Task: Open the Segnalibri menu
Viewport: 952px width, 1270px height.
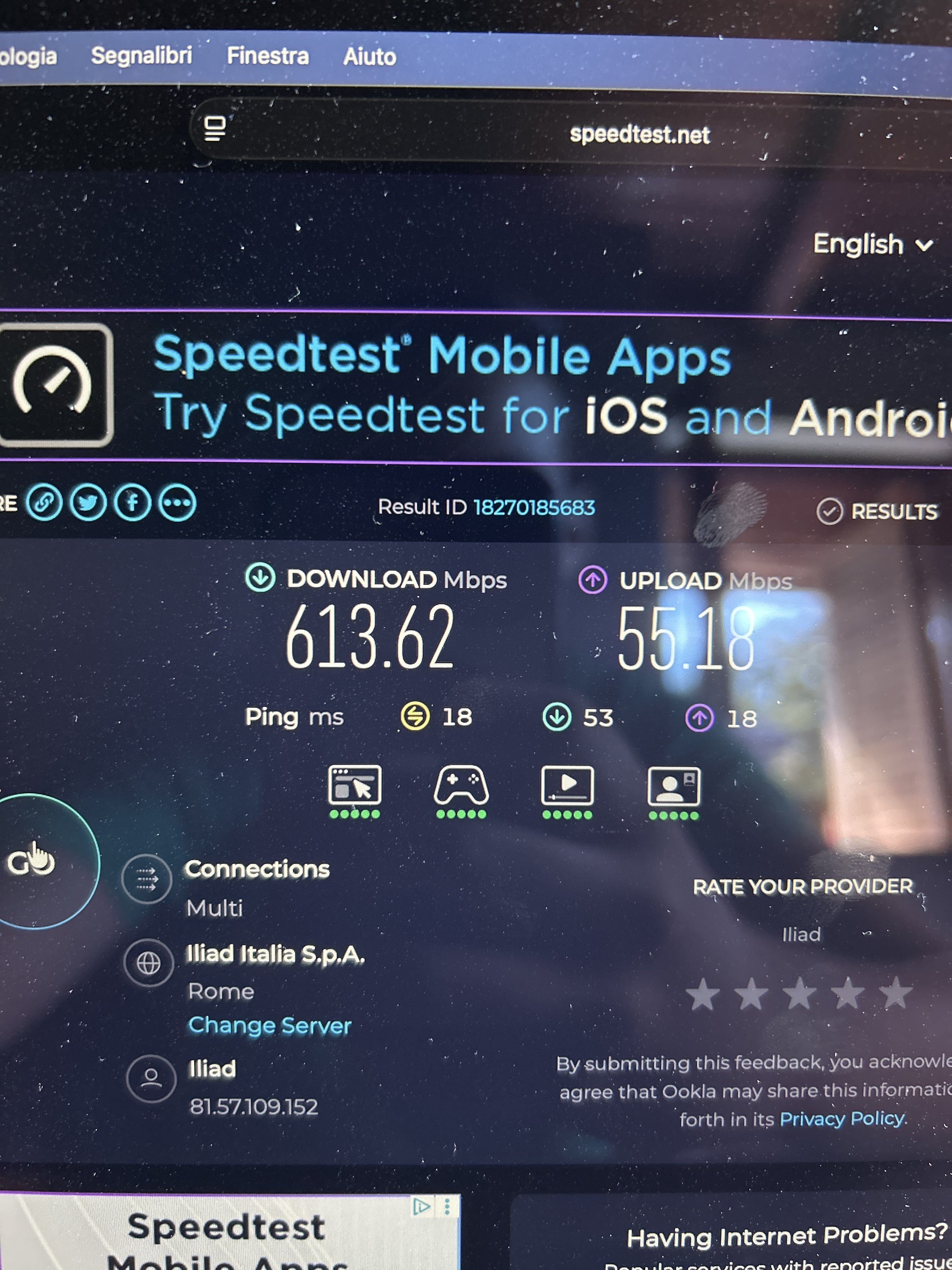Action: pyautogui.click(x=142, y=56)
